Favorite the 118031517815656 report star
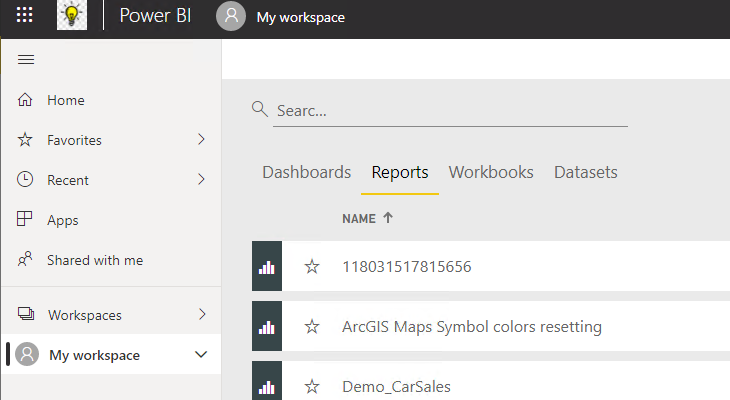The width and height of the screenshot is (730, 400). tap(312, 267)
